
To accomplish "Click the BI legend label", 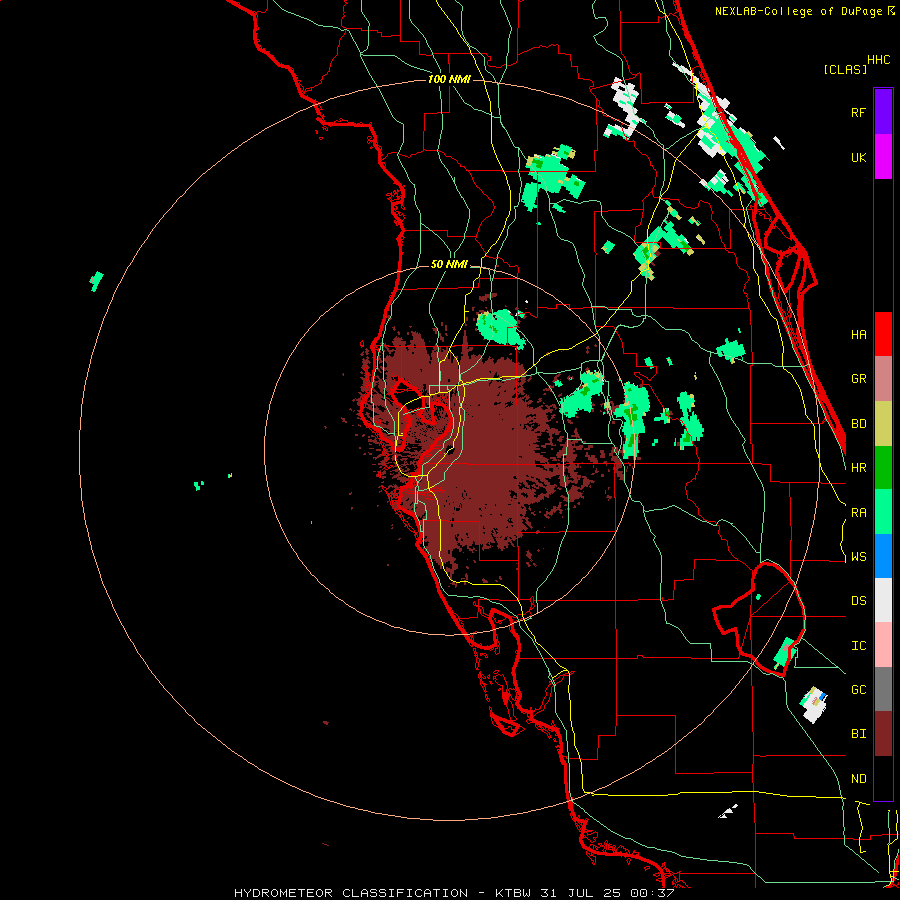I will pyautogui.click(x=858, y=734).
